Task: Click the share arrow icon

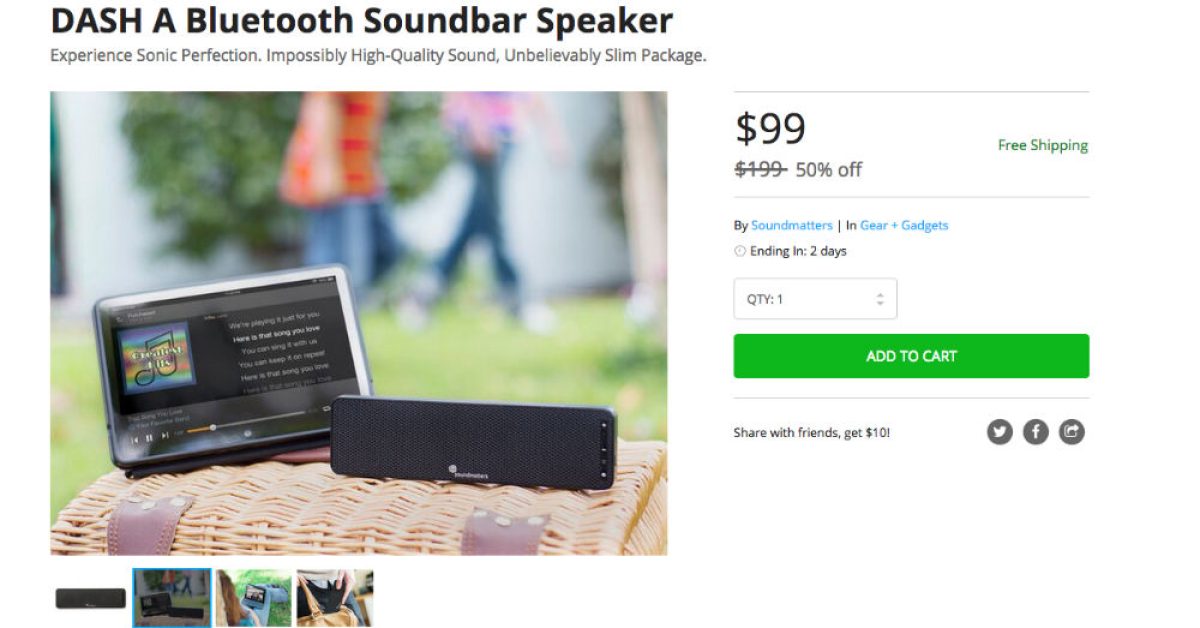Action: tap(1071, 432)
